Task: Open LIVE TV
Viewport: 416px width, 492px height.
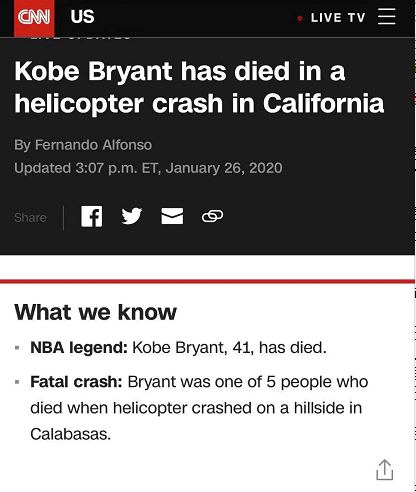Action: point(338,18)
